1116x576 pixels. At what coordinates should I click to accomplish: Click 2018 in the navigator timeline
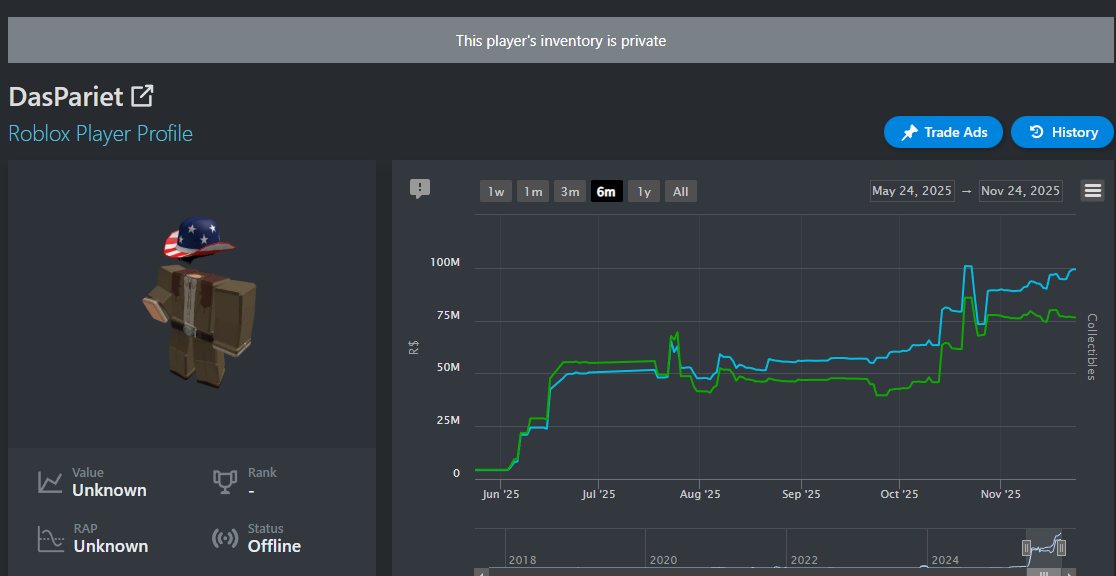pyautogui.click(x=522, y=560)
